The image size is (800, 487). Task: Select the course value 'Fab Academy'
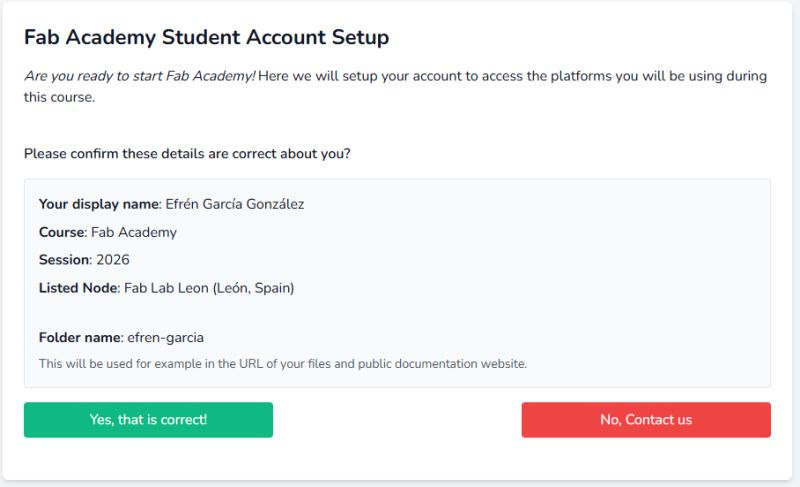(134, 232)
